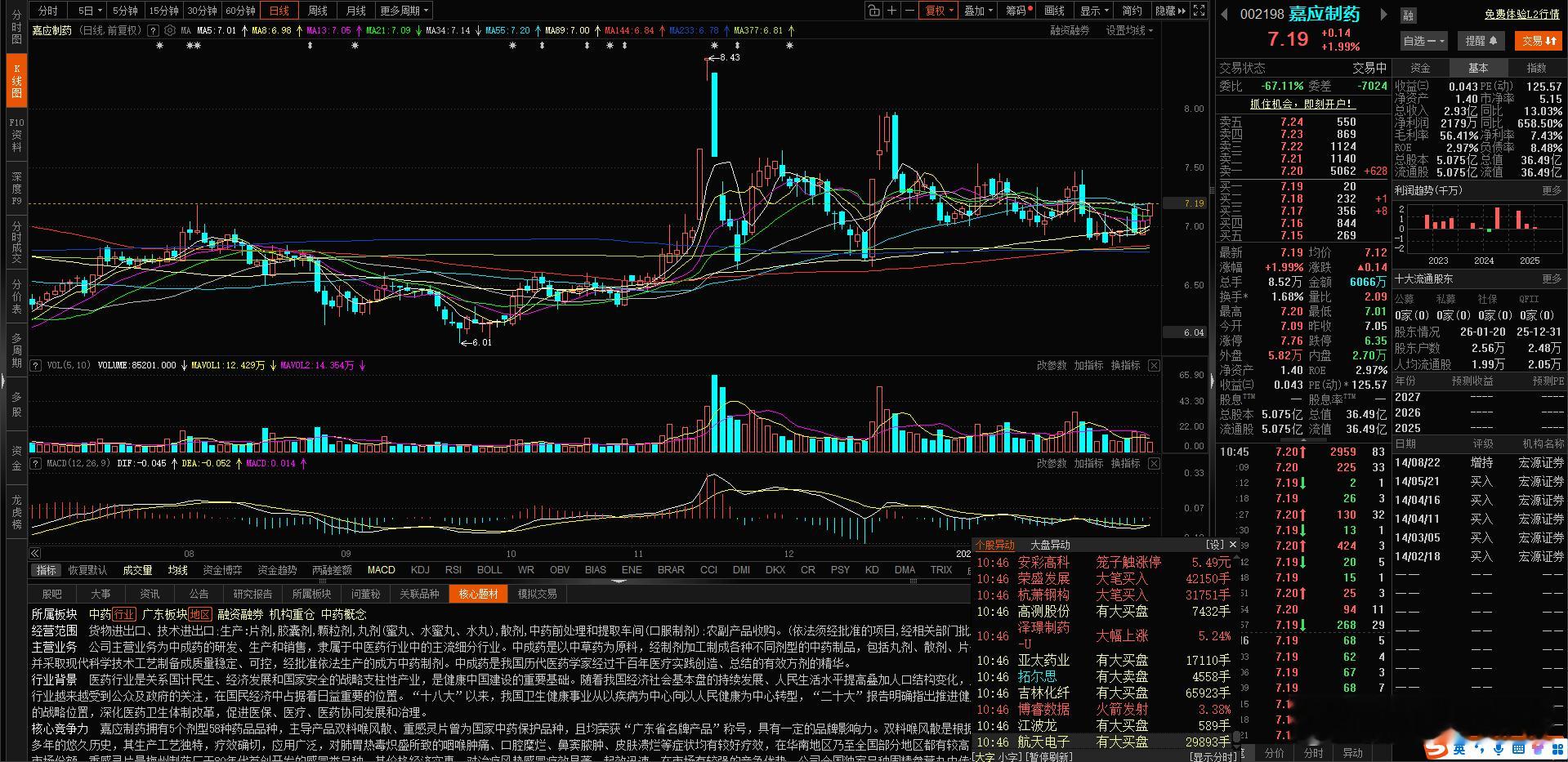Screen dimensions: 1568x762
Task: Switch IME English/Chinese mode
Action: click(1459, 748)
